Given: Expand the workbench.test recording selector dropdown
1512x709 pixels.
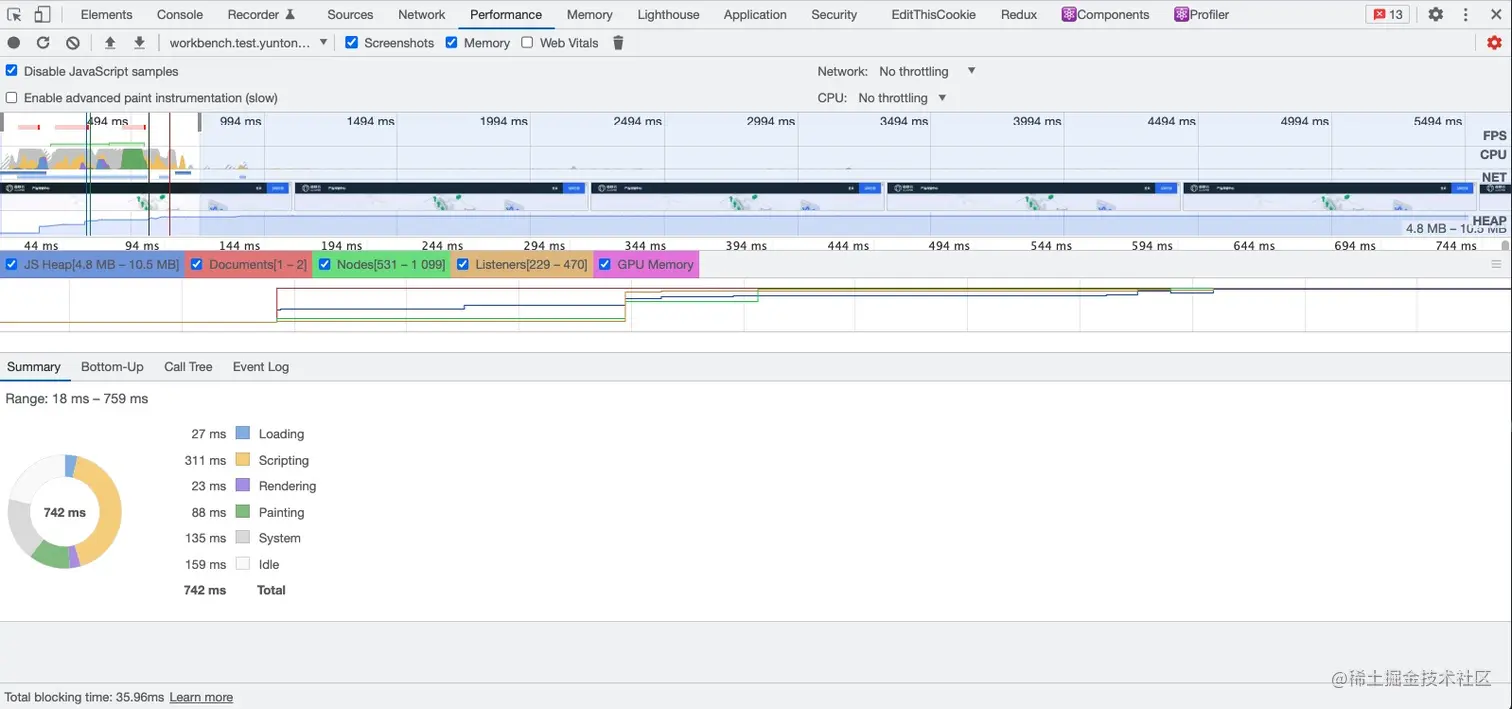Looking at the screenshot, I should [249, 43].
